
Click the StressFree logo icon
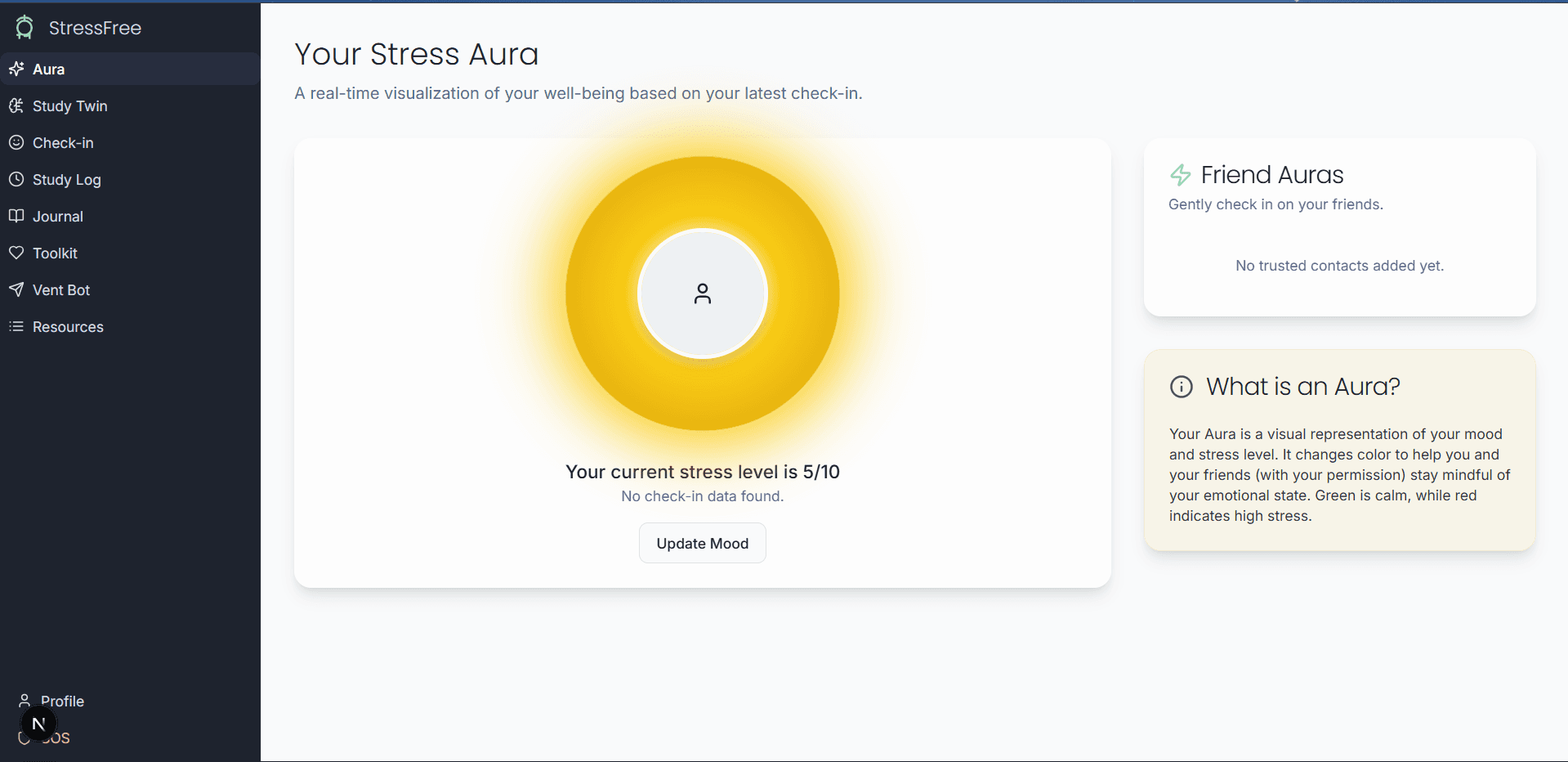click(25, 28)
